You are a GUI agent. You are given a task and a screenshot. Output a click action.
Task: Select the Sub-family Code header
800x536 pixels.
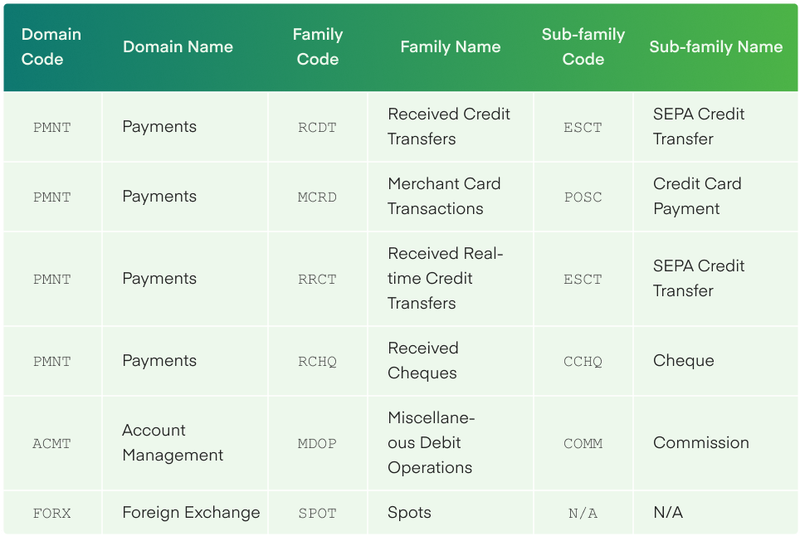(583, 47)
